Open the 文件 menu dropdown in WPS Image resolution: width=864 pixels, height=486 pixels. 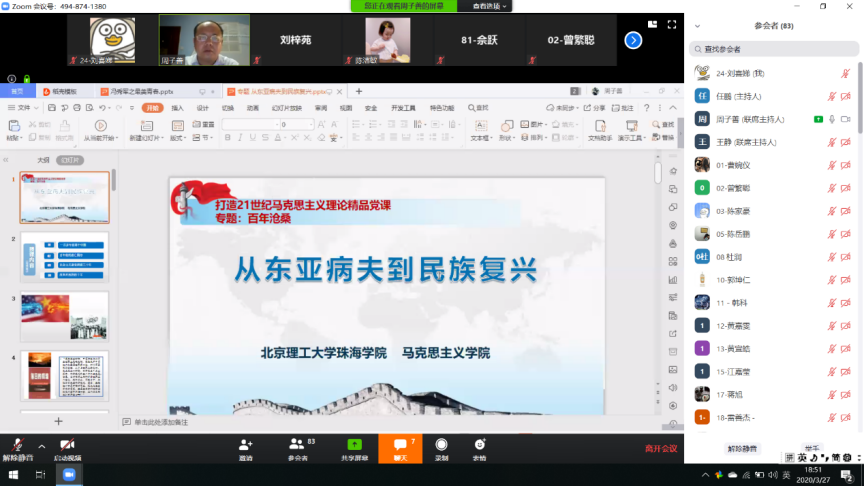coord(23,107)
